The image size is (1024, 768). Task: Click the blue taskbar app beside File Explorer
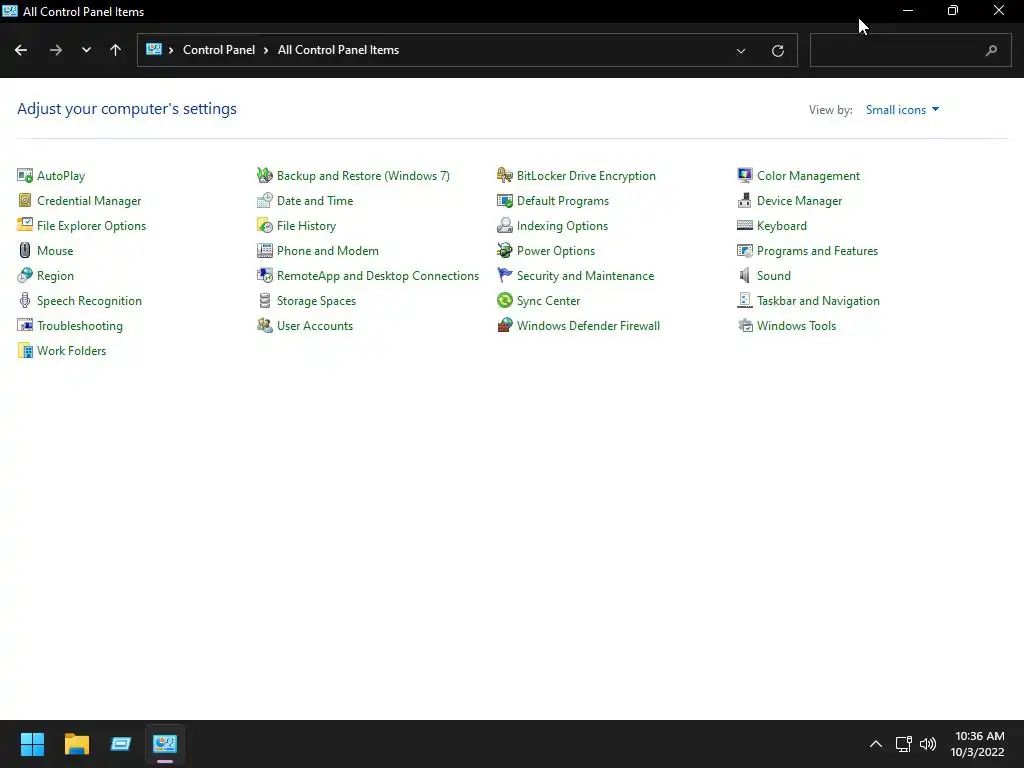tap(121, 744)
